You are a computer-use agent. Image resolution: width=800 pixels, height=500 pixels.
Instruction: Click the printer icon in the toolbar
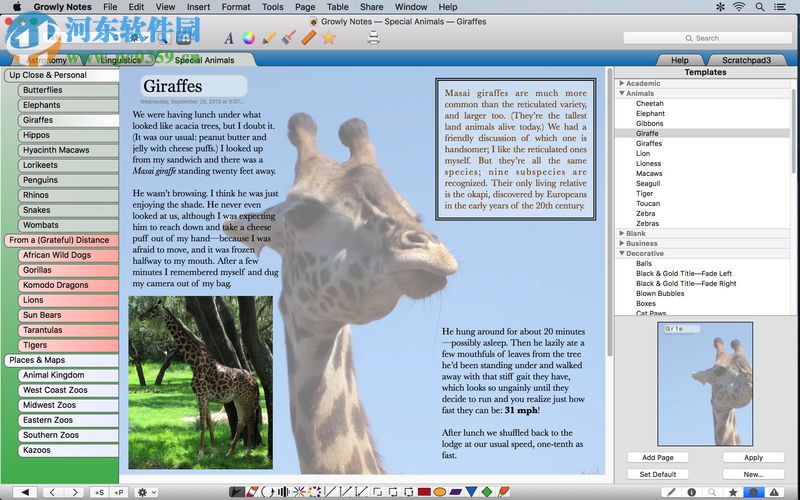click(373, 38)
